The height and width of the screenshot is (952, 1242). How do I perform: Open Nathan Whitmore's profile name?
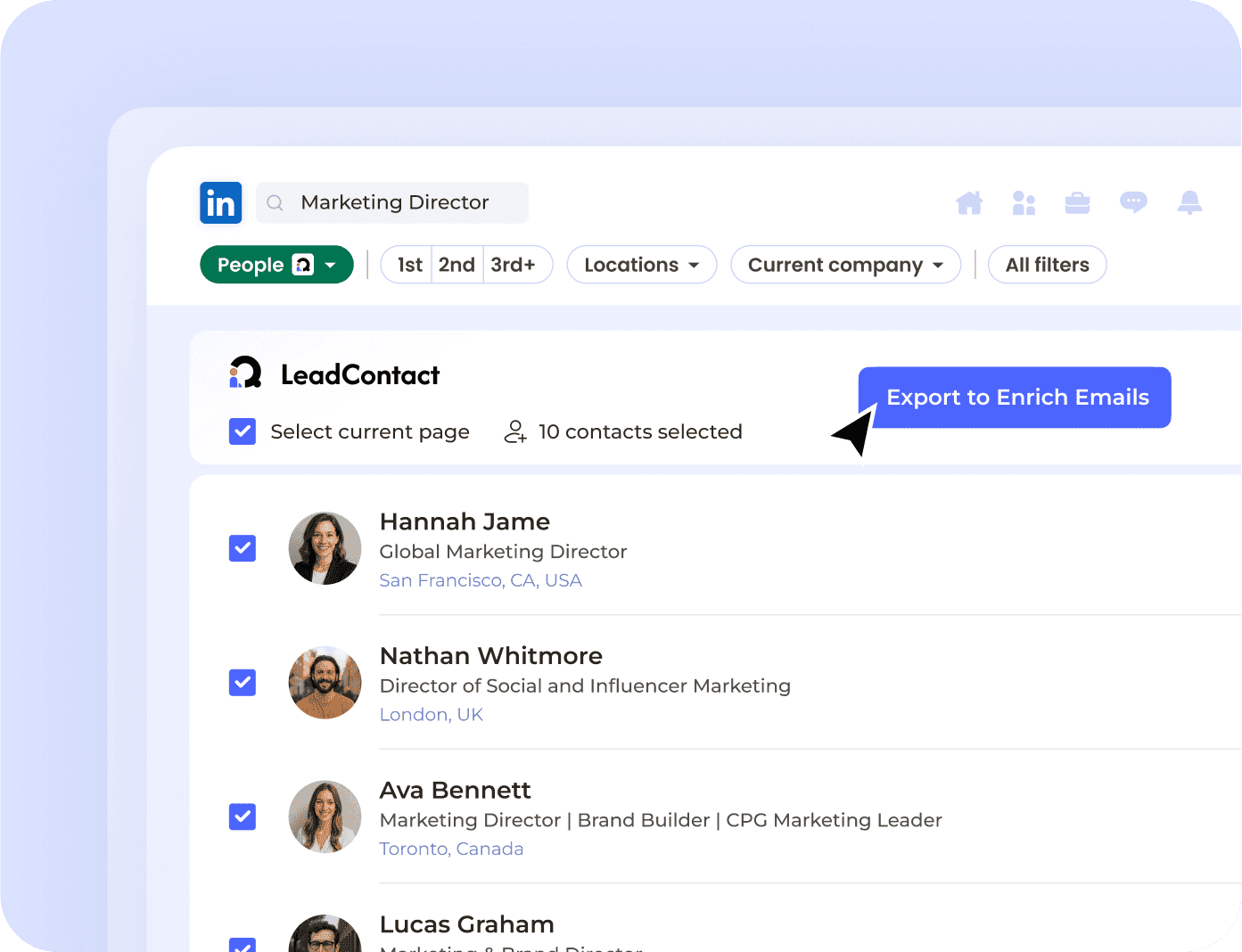click(491, 656)
